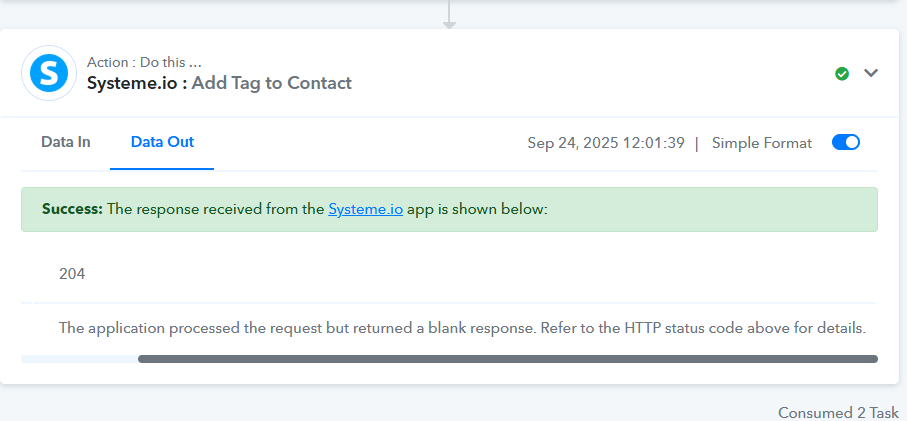
Task: Click the Simple Format label text
Action: pyautogui.click(x=762, y=143)
